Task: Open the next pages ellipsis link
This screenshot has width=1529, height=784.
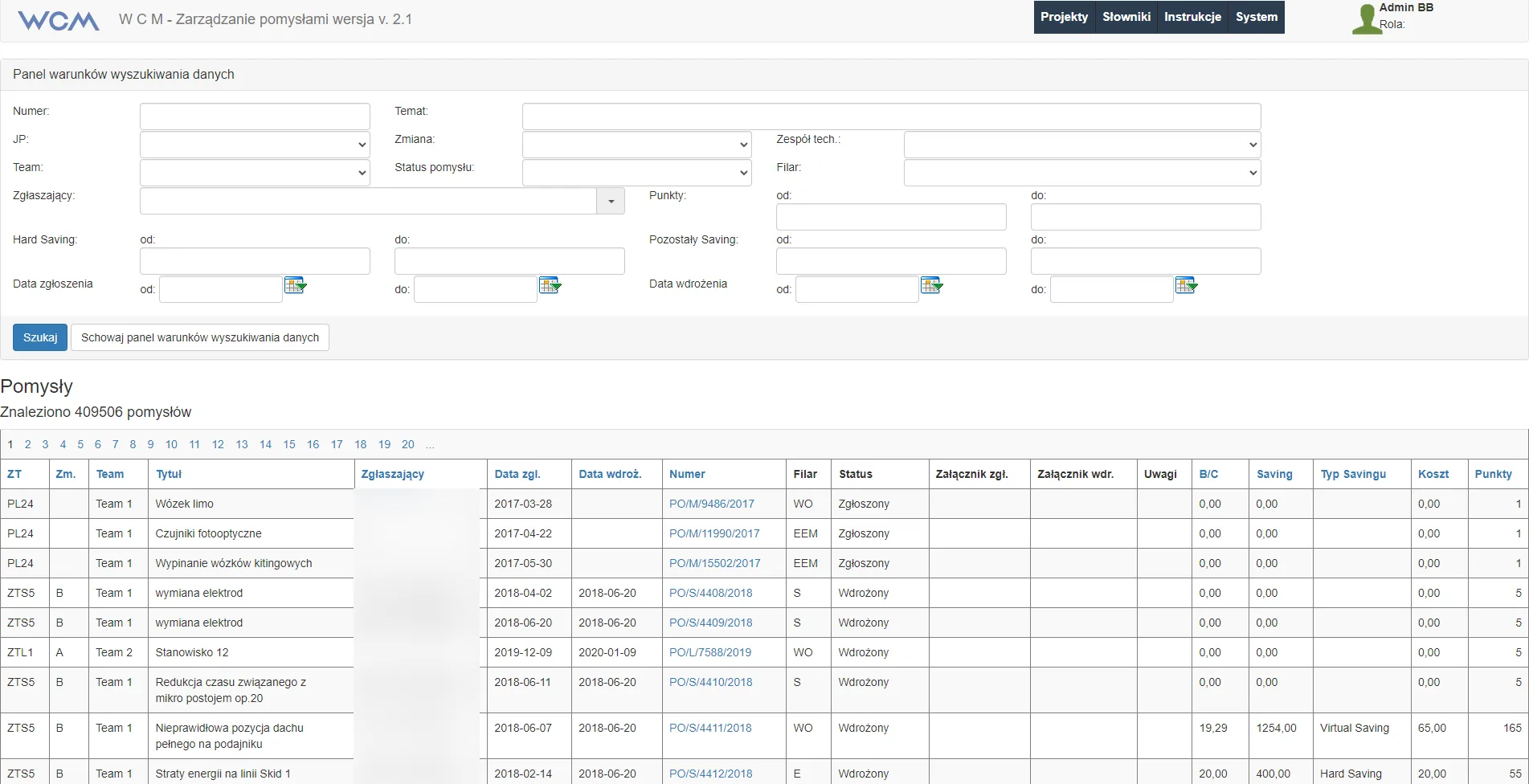Action: 431,444
